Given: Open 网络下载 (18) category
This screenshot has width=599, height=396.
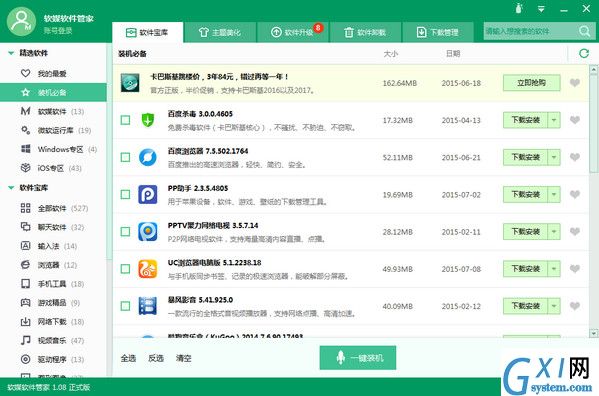Looking at the screenshot, I should (52, 322).
